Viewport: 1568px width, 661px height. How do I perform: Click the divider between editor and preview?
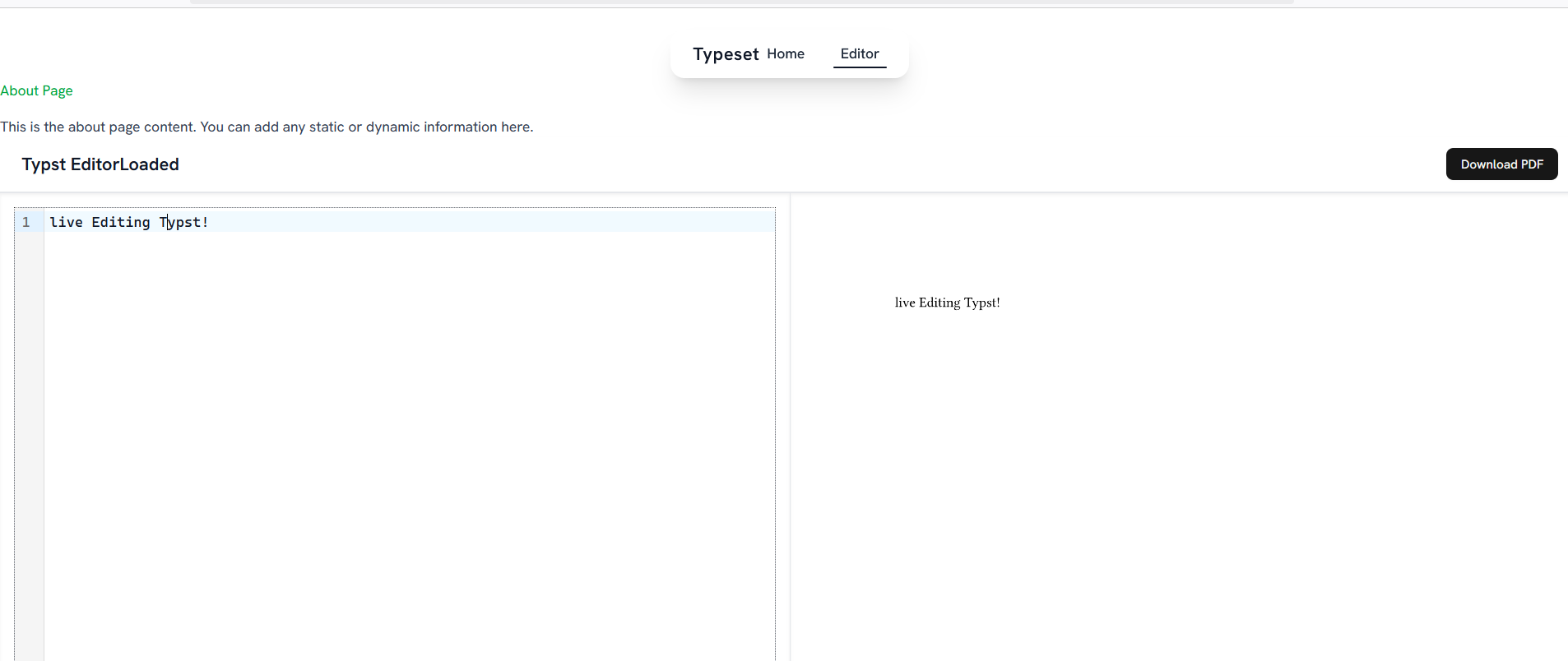pyautogui.click(x=790, y=428)
